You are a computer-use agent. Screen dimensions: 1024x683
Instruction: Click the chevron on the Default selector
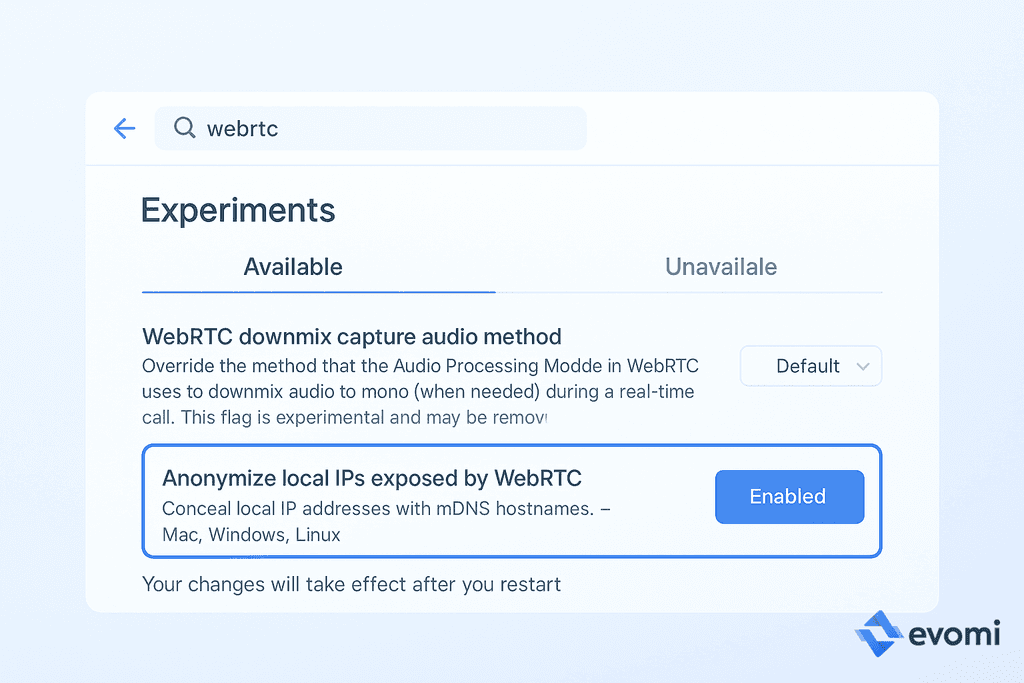(x=862, y=366)
